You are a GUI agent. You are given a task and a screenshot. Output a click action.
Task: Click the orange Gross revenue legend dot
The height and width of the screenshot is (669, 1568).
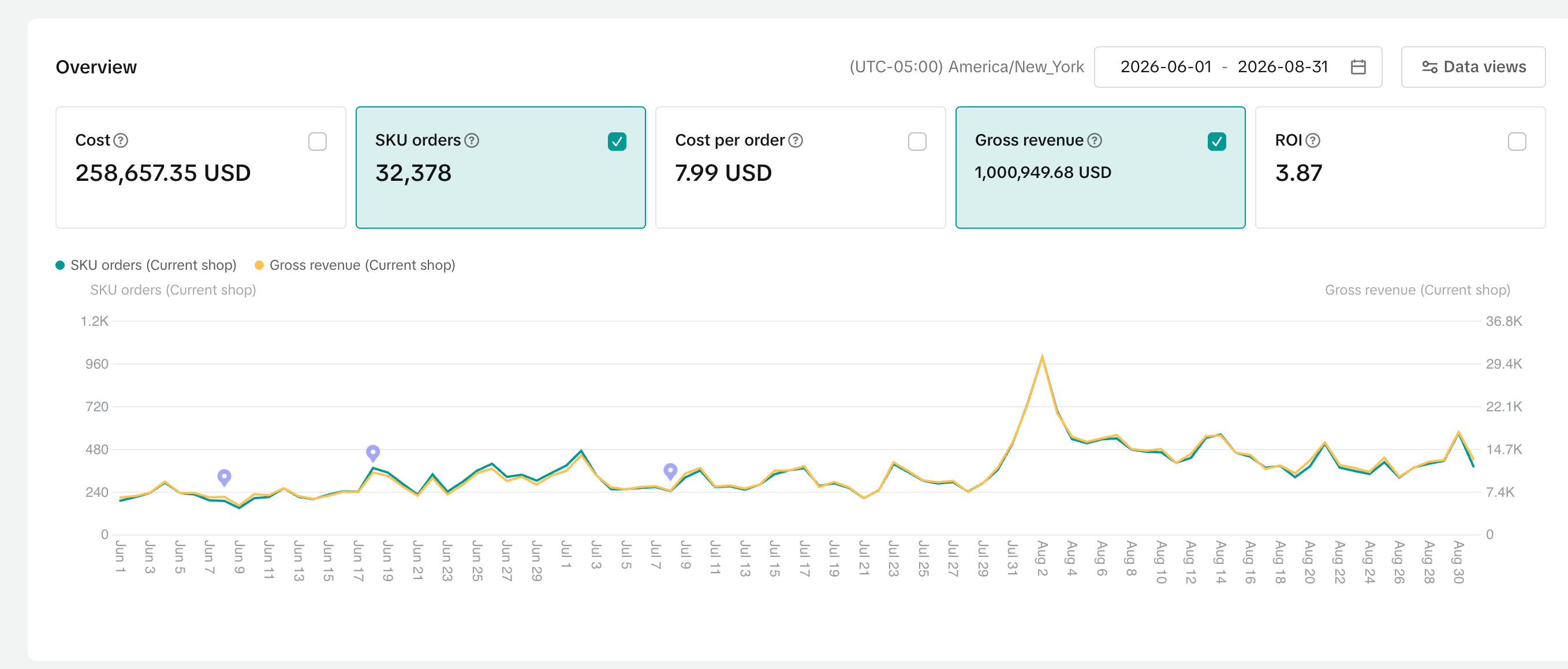(x=259, y=265)
